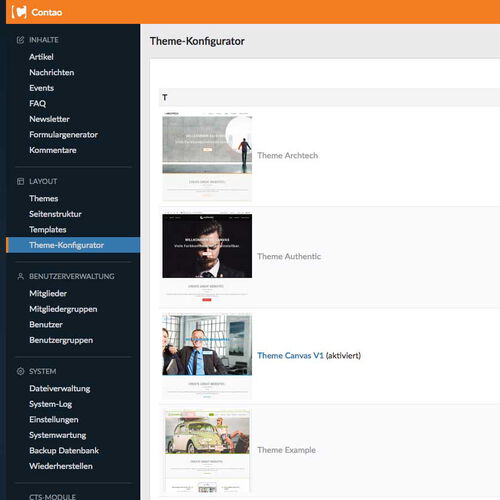Open Artikel in the sidebar
Screen dimensions: 500x500
[41, 57]
